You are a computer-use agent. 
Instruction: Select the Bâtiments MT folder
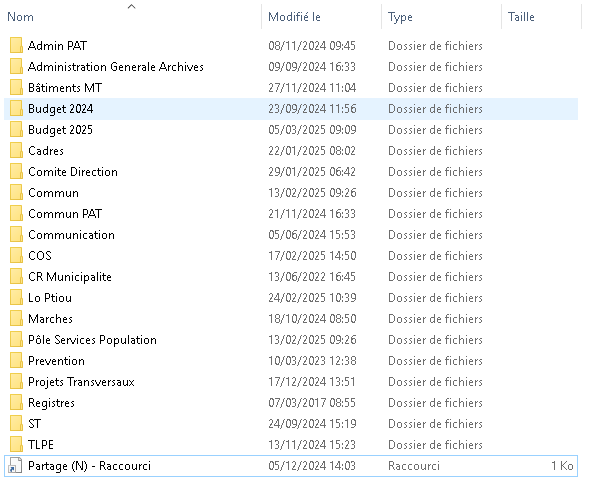point(65,88)
